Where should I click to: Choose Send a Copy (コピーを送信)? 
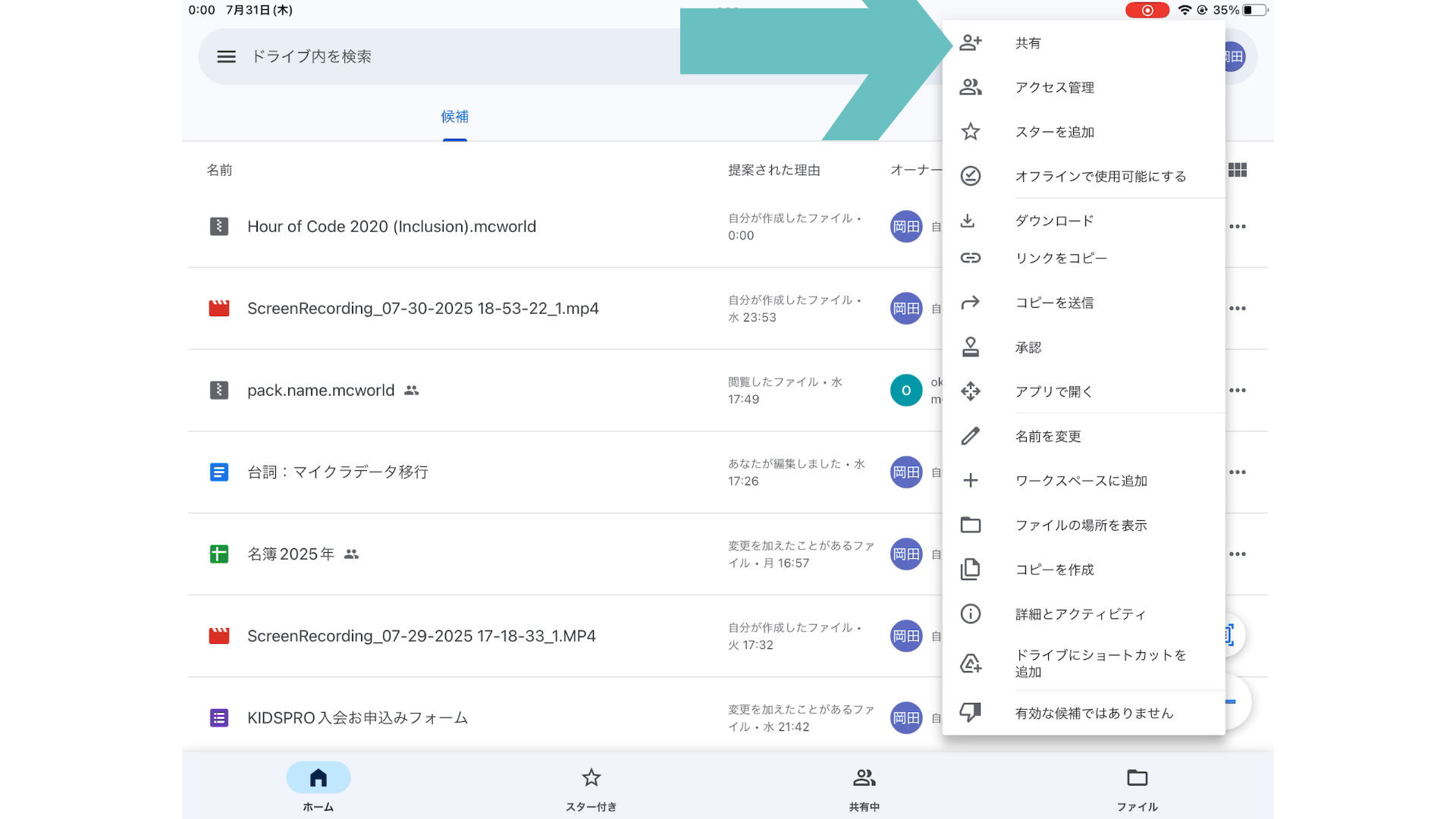(x=1053, y=303)
